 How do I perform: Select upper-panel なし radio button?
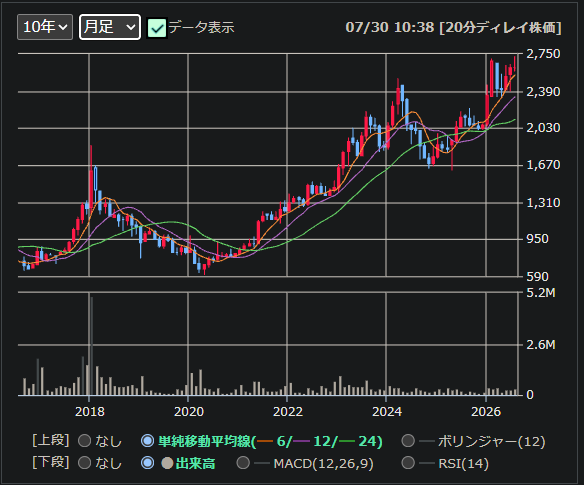coord(85,441)
